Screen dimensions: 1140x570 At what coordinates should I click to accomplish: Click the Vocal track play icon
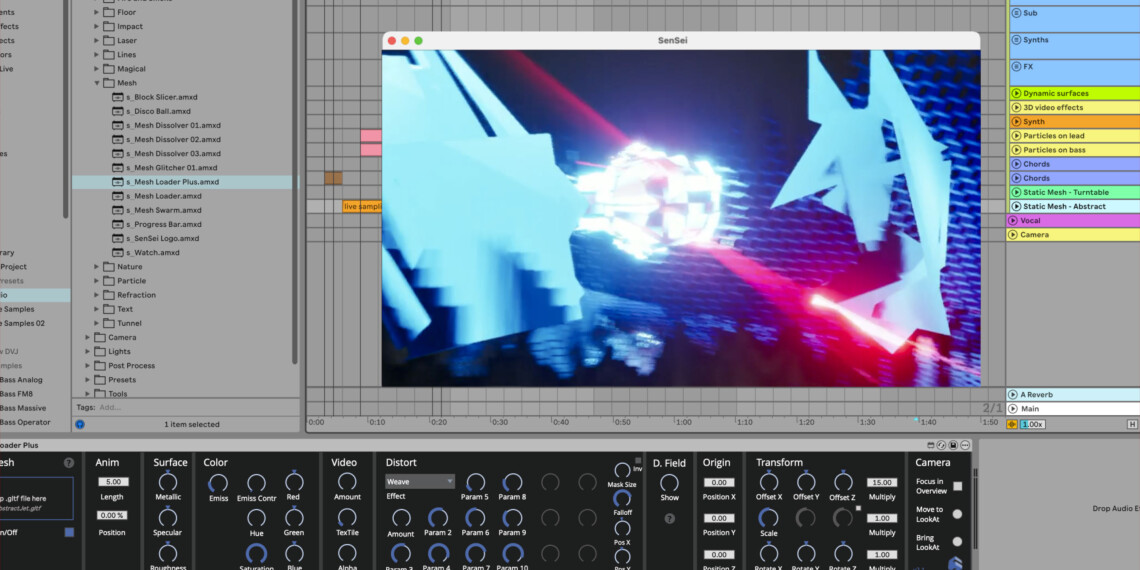pos(1013,221)
